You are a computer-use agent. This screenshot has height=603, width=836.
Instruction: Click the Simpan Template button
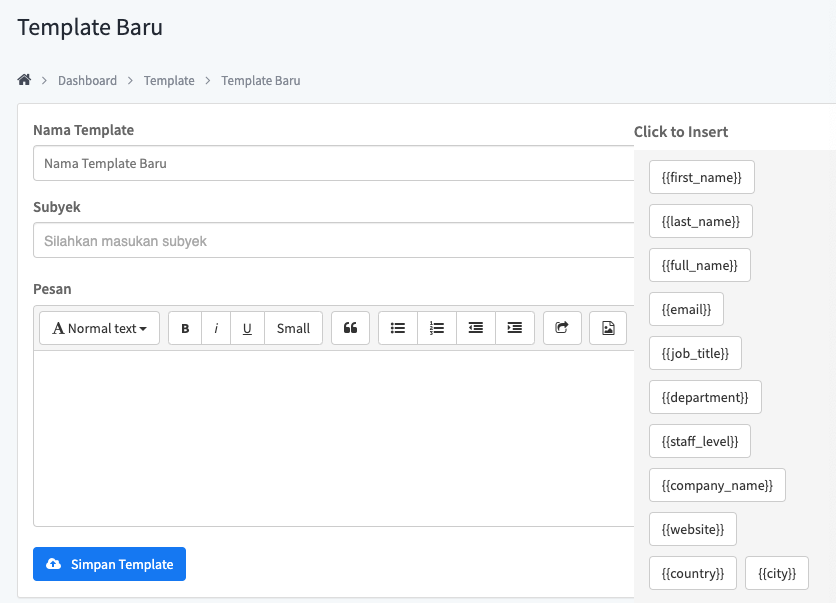109,564
